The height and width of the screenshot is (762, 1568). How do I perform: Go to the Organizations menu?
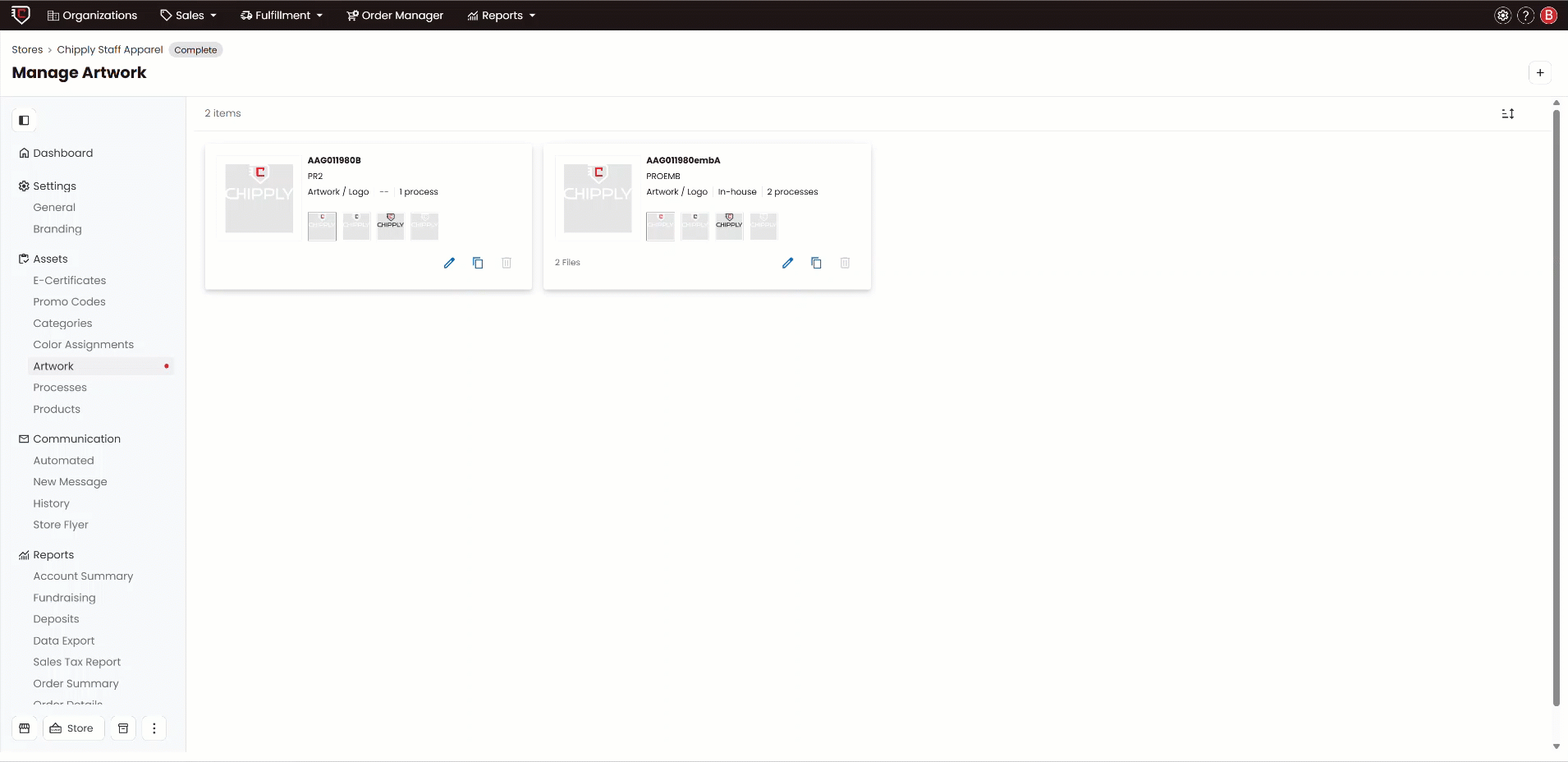coord(92,16)
